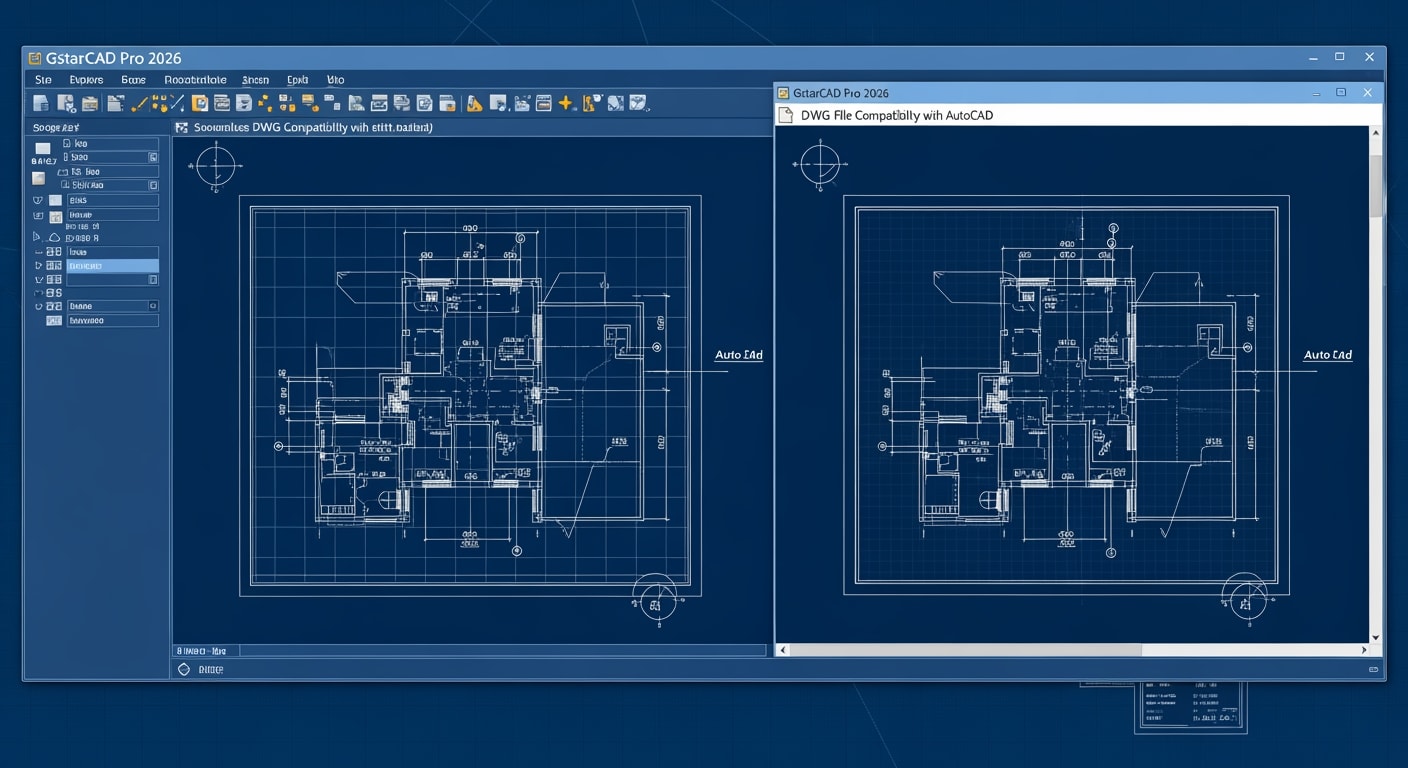The height and width of the screenshot is (768, 1408).
Task: Select the orange Plus annotation icon
Action: click(x=568, y=101)
